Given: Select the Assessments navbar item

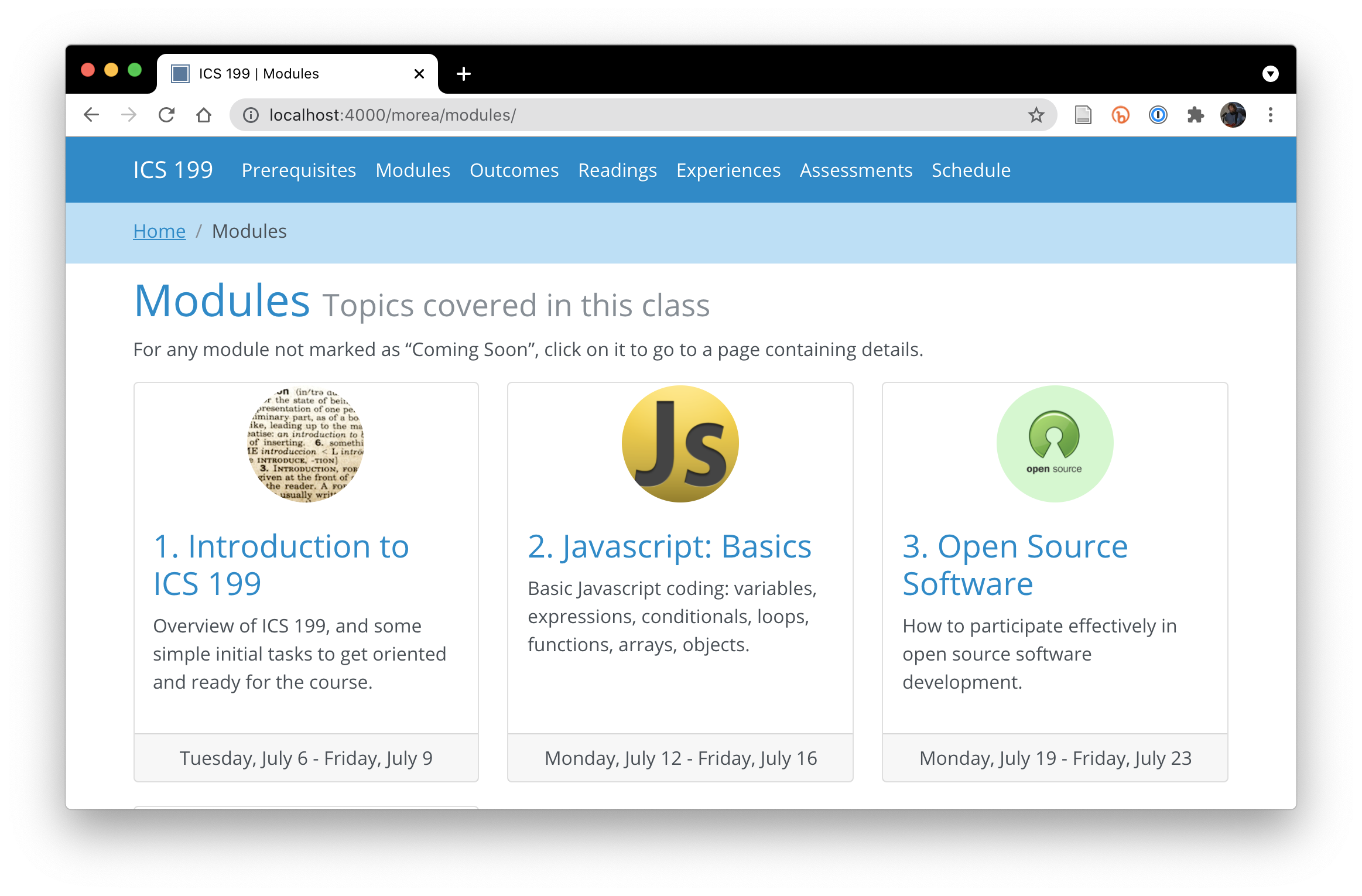Looking at the screenshot, I should click(x=855, y=170).
